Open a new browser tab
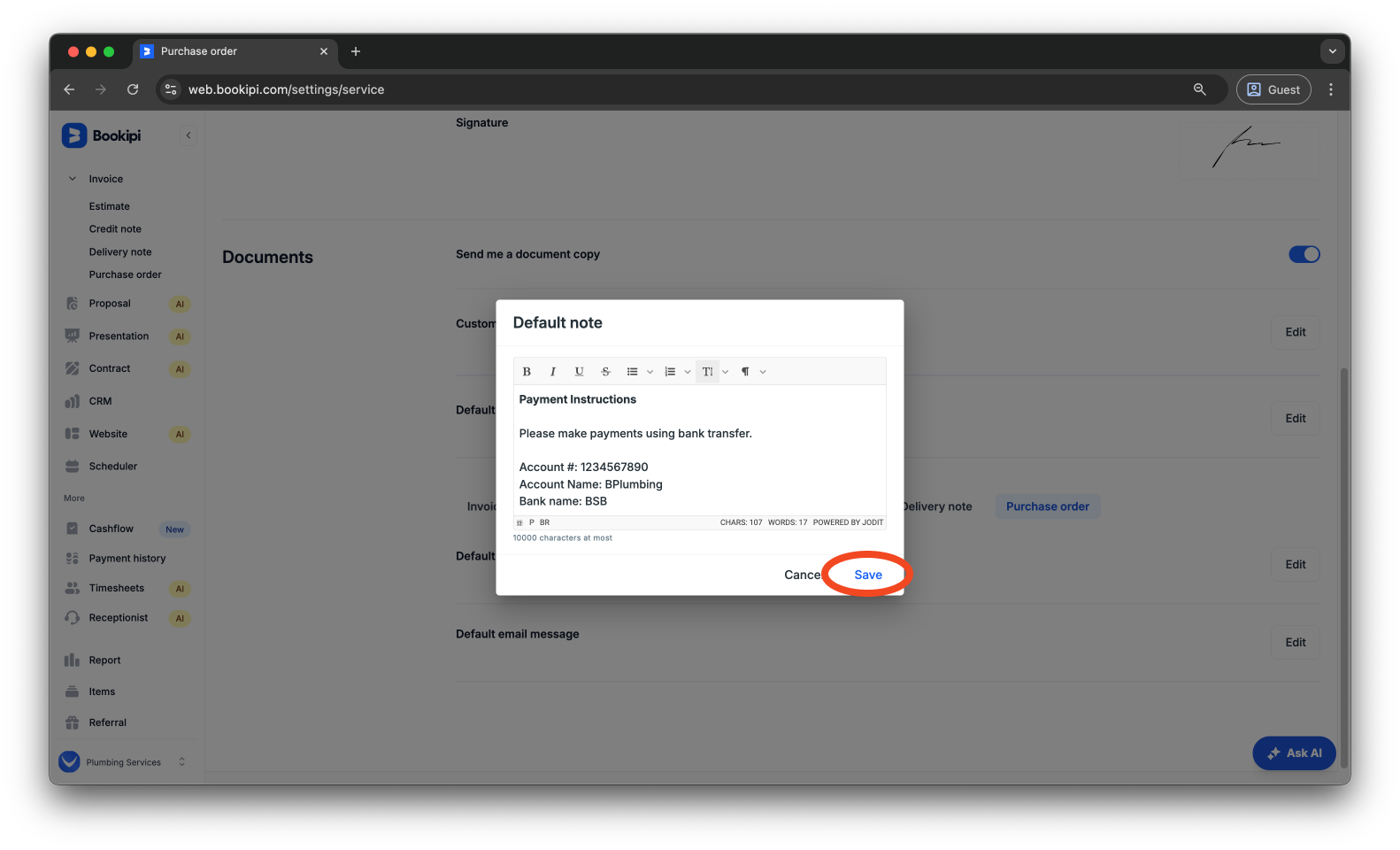The image size is (1400, 850). click(356, 51)
